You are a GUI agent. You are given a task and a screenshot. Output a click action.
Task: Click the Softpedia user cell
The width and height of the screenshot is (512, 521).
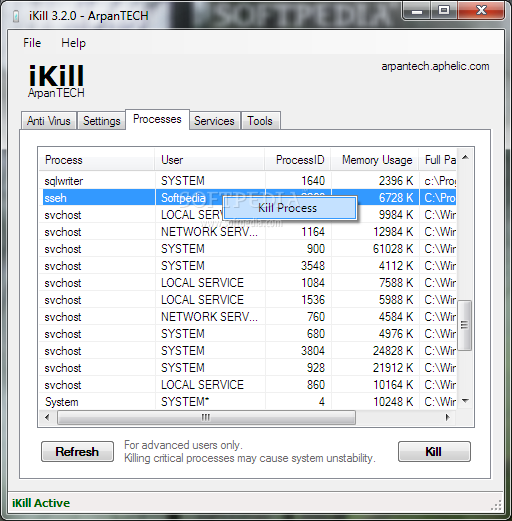click(x=183, y=198)
